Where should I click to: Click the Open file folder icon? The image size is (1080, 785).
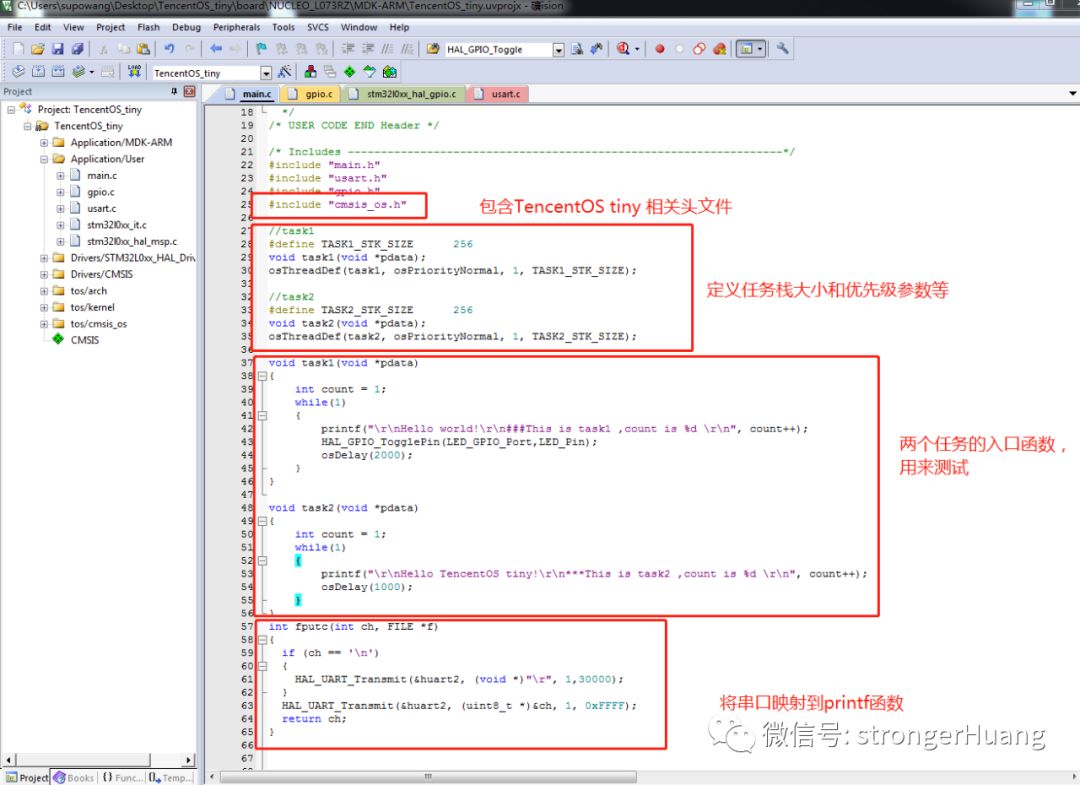pyautogui.click(x=38, y=49)
